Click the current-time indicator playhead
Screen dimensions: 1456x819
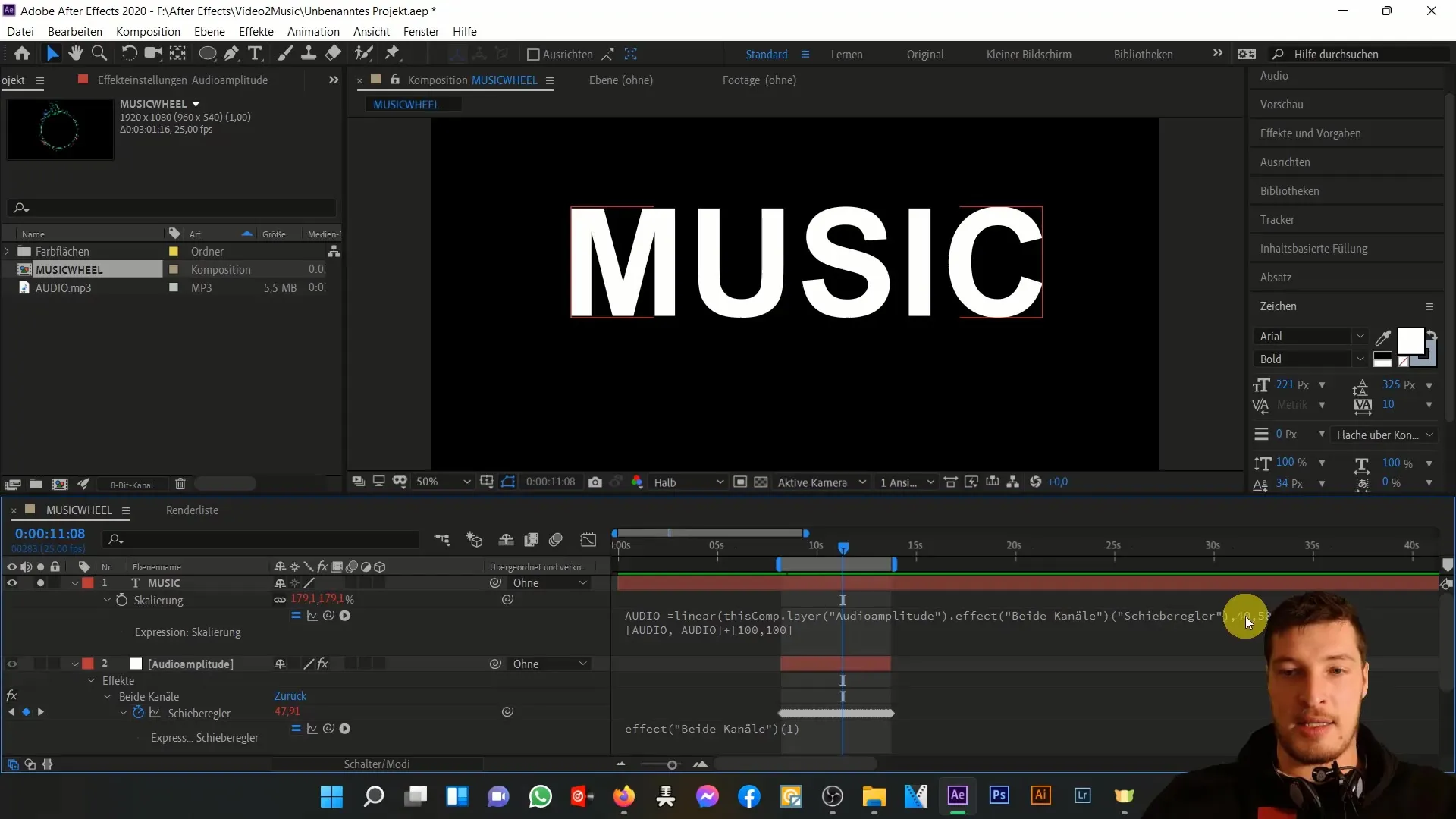click(x=843, y=548)
